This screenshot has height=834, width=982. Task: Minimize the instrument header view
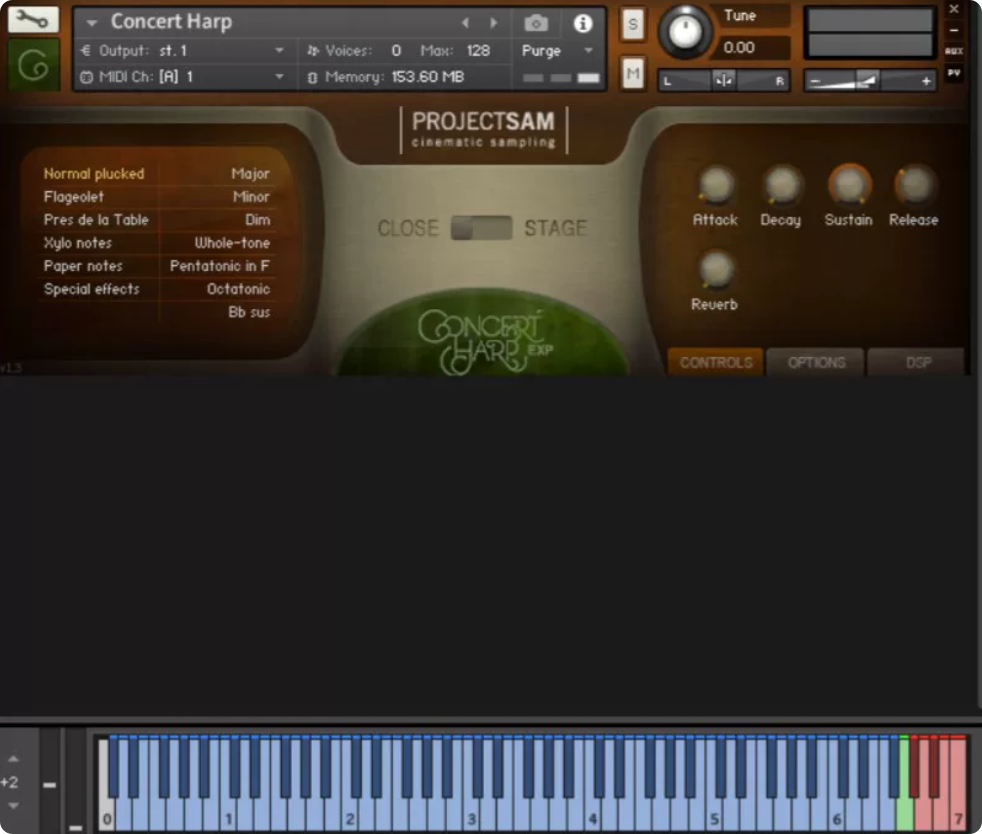tap(953, 29)
